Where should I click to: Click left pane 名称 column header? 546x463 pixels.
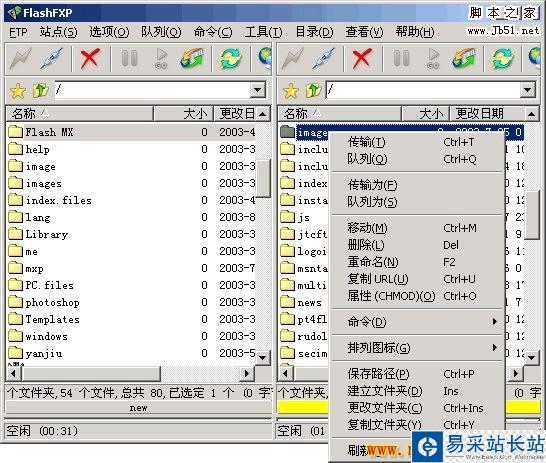pos(79,113)
